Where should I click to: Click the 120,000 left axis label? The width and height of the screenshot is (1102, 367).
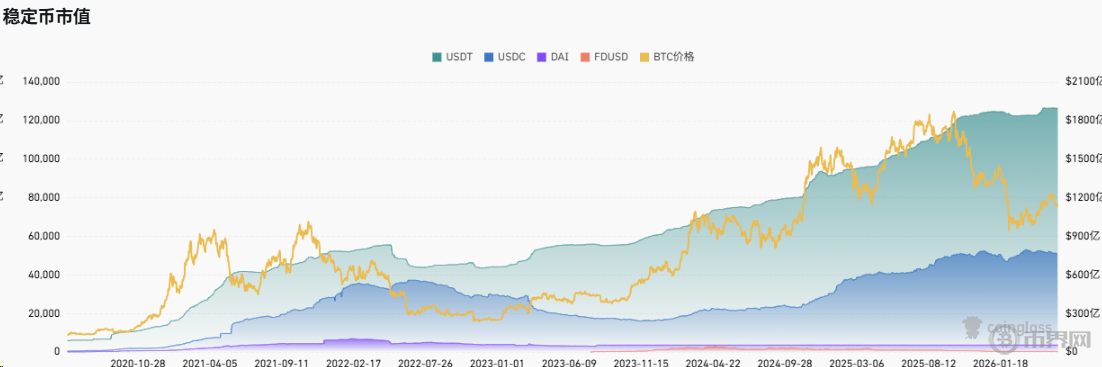point(41,120)
